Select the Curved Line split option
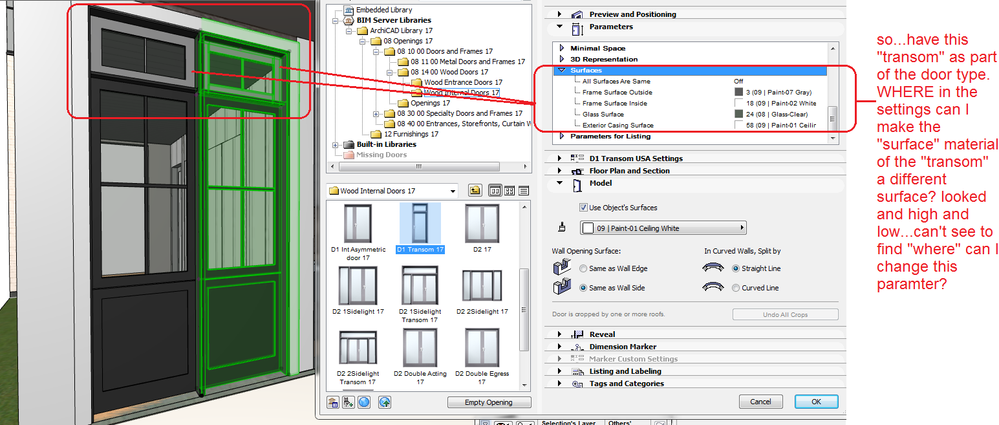Screen dimensions: 999x425 pyautogui.click(x=737, y=288)
